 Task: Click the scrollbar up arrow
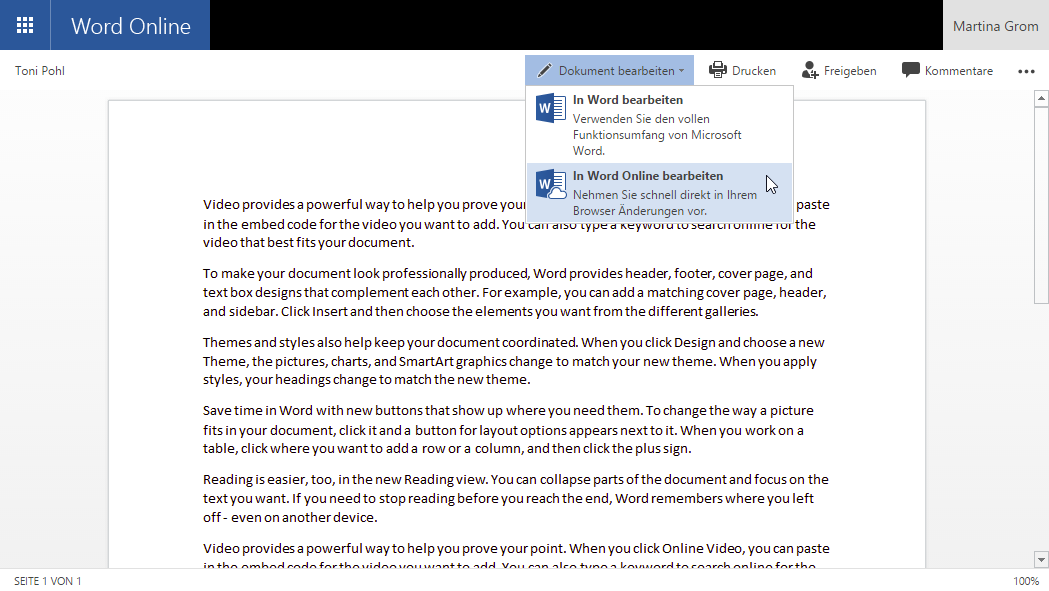point(1041,98)
